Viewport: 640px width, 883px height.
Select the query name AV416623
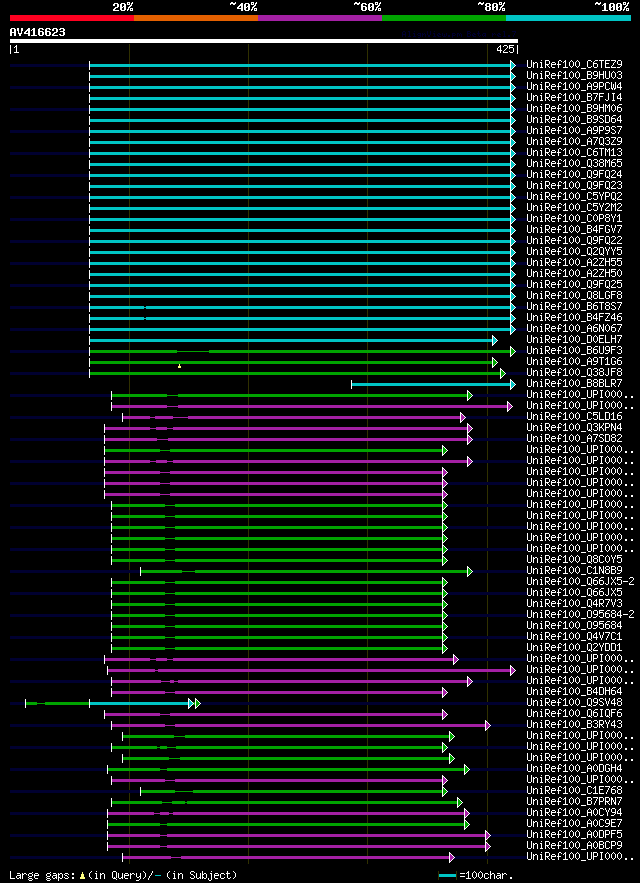point(38,32)
